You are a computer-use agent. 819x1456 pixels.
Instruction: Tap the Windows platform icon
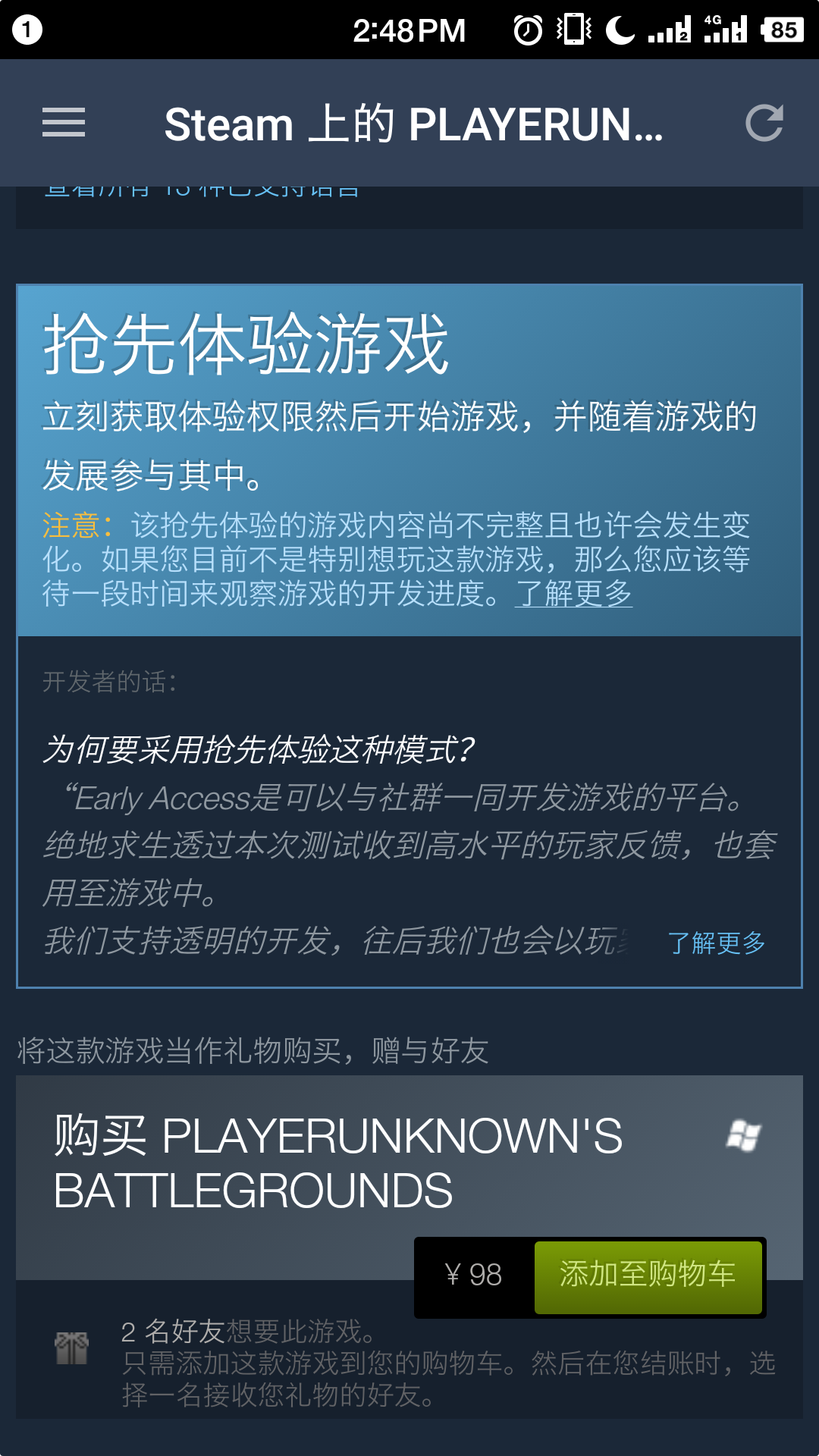point(744,1135)
